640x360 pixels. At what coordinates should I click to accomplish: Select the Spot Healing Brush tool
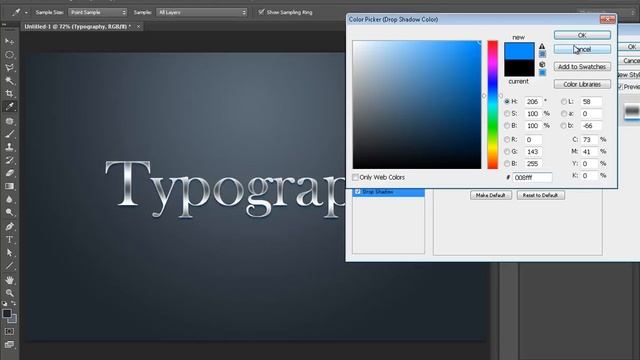click(9, 121)
